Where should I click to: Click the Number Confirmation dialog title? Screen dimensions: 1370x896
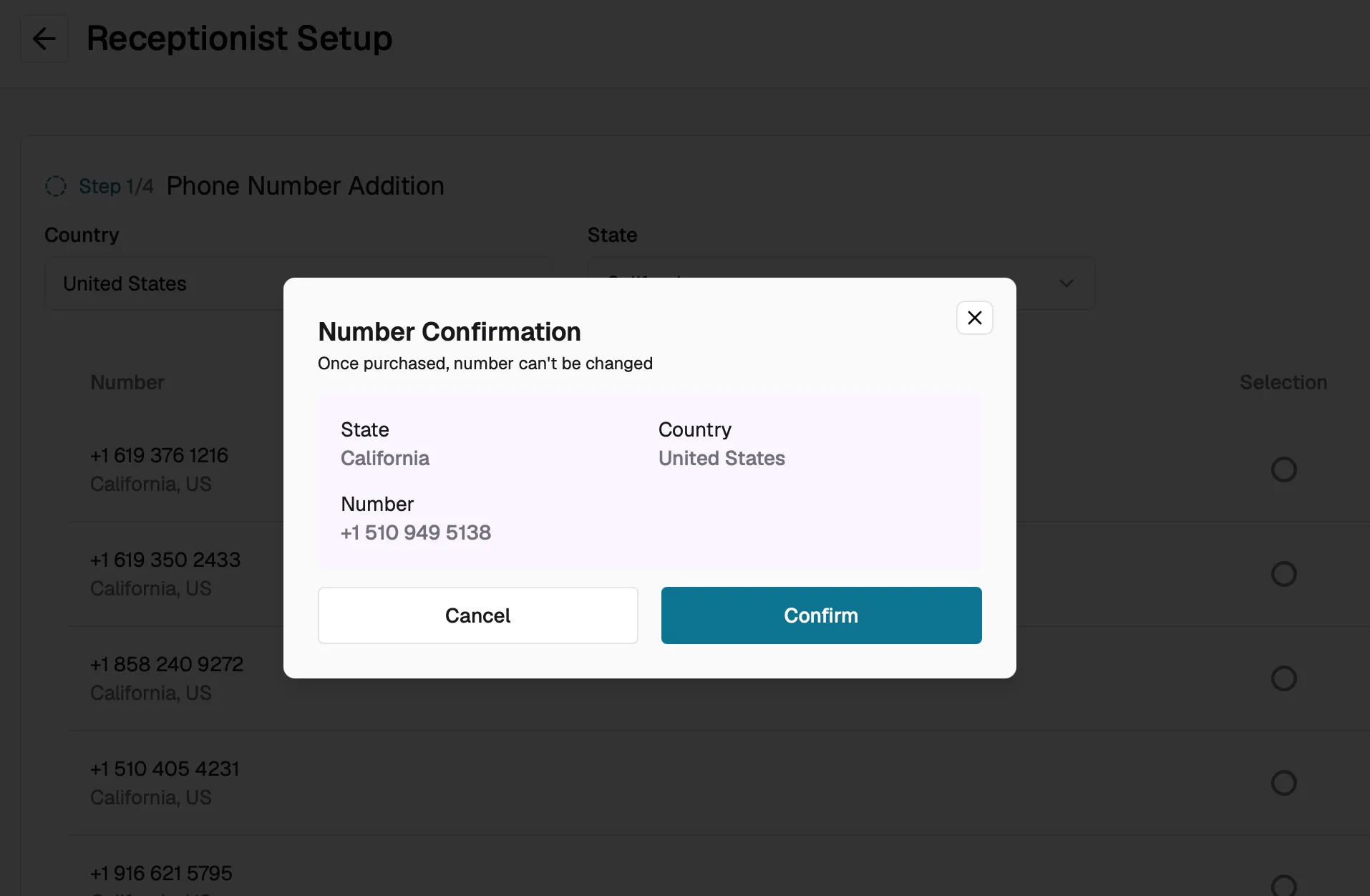coord(450,331)
